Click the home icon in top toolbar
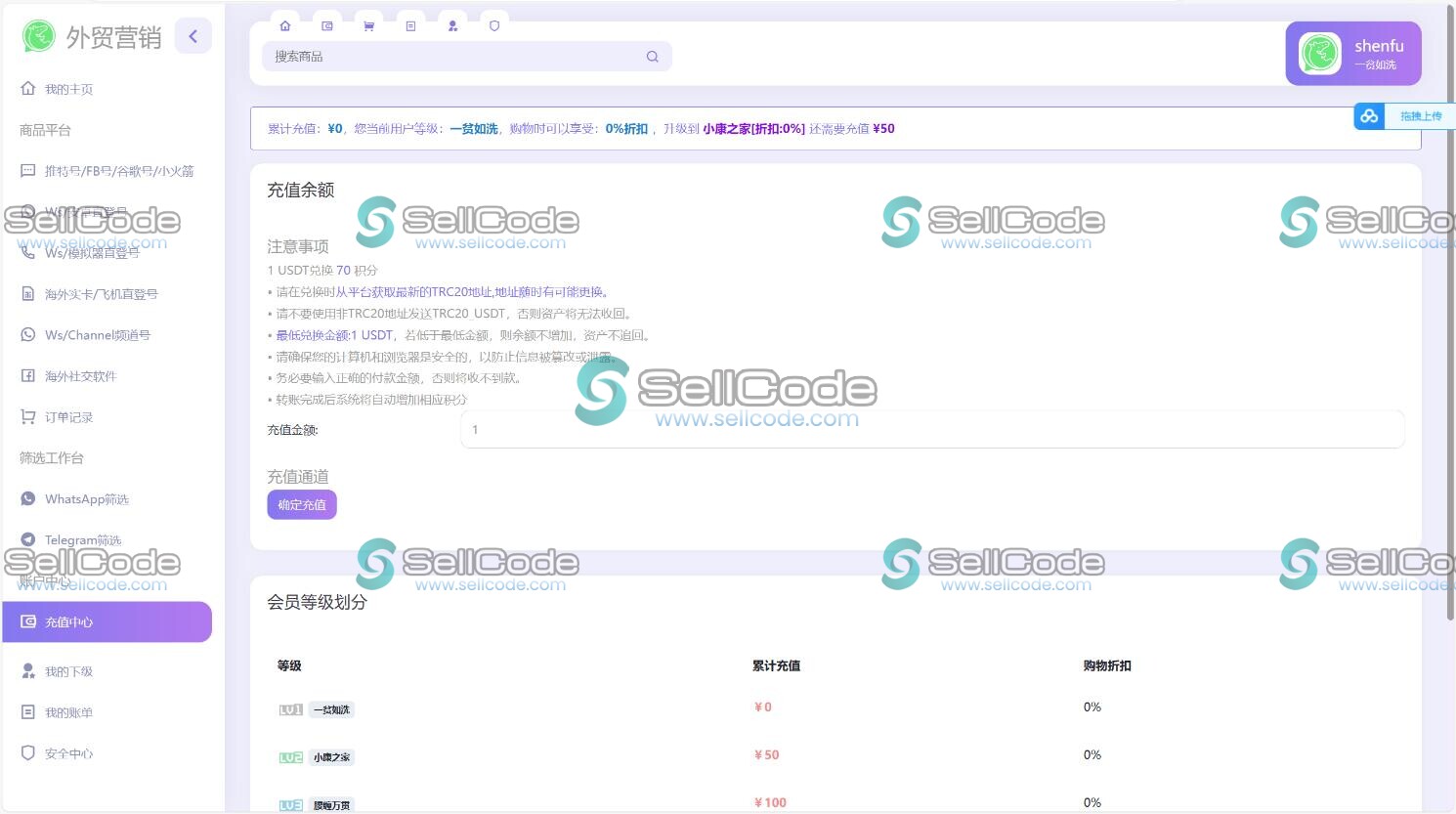1456x814 pixels. [285, 26]
